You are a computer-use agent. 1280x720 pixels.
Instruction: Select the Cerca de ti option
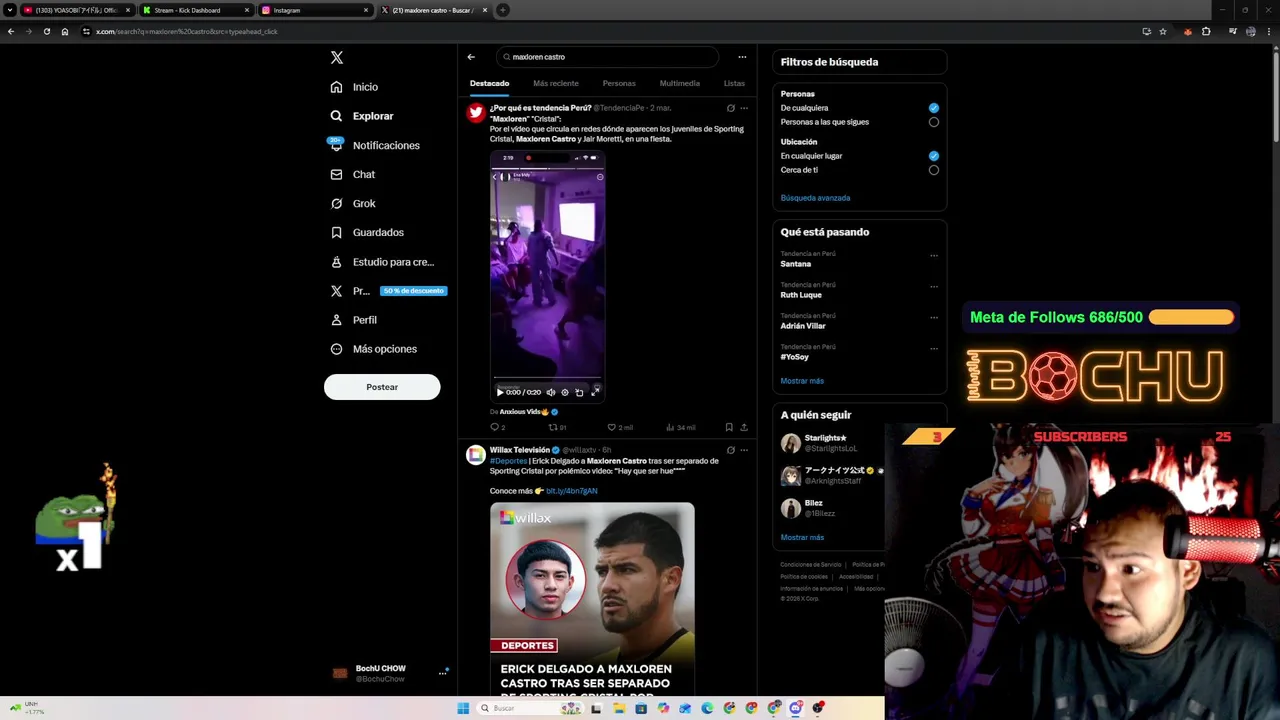click(934, 170)
